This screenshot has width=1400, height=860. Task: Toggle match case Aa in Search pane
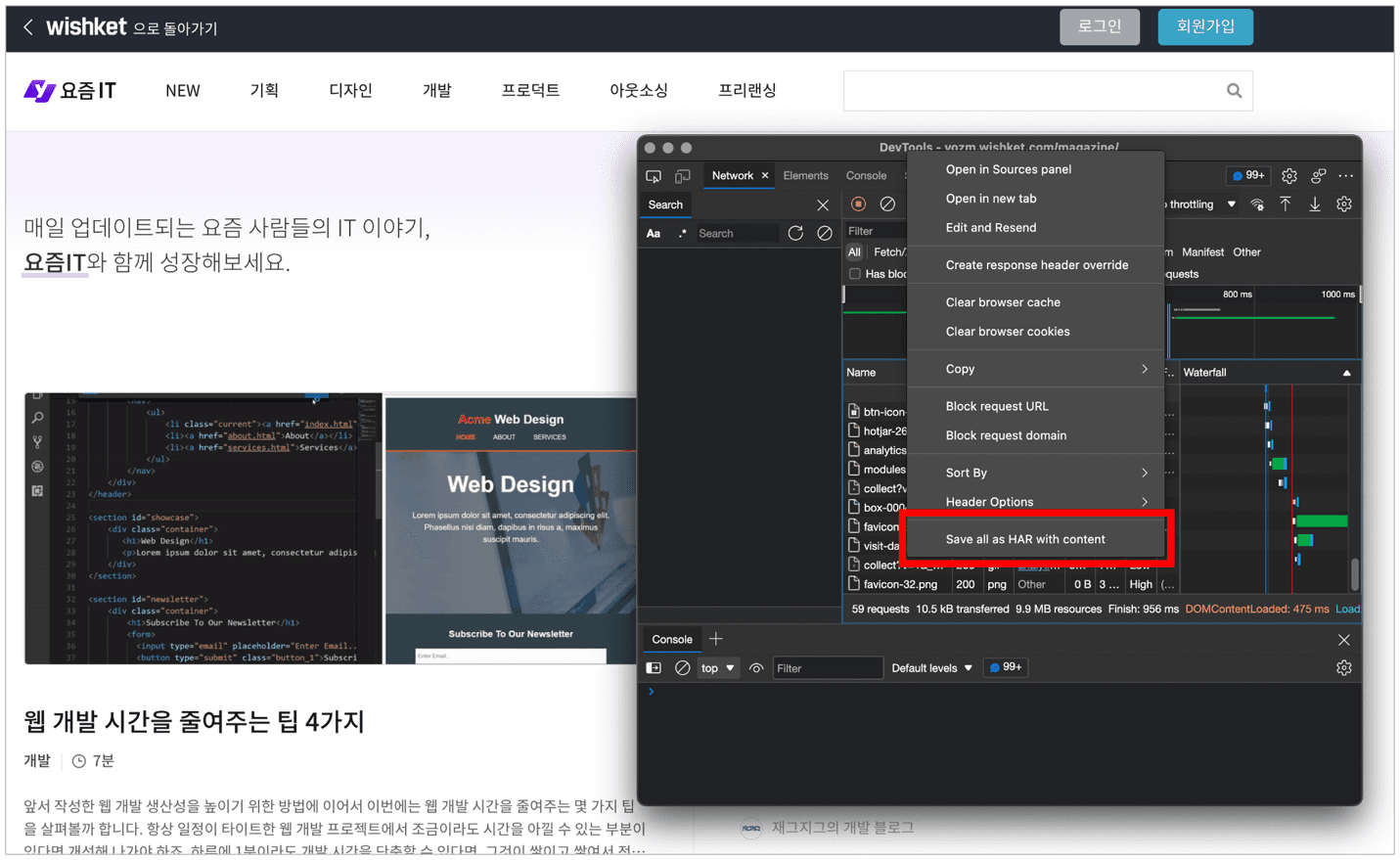(x=654, y=234)
